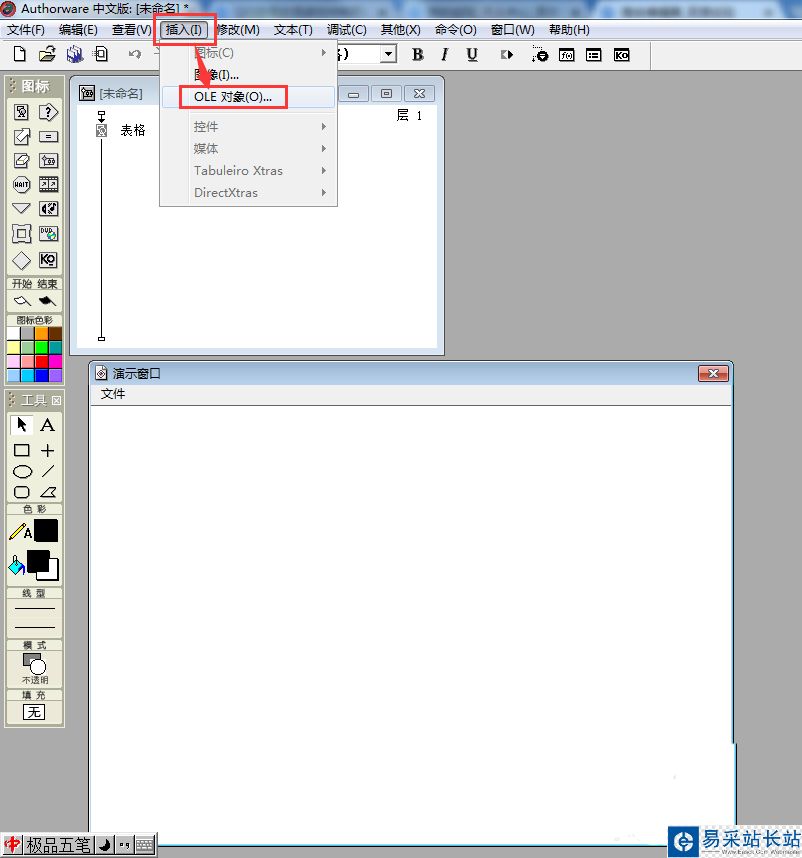Select the rectangle tool in toolbox

point(21,450)
